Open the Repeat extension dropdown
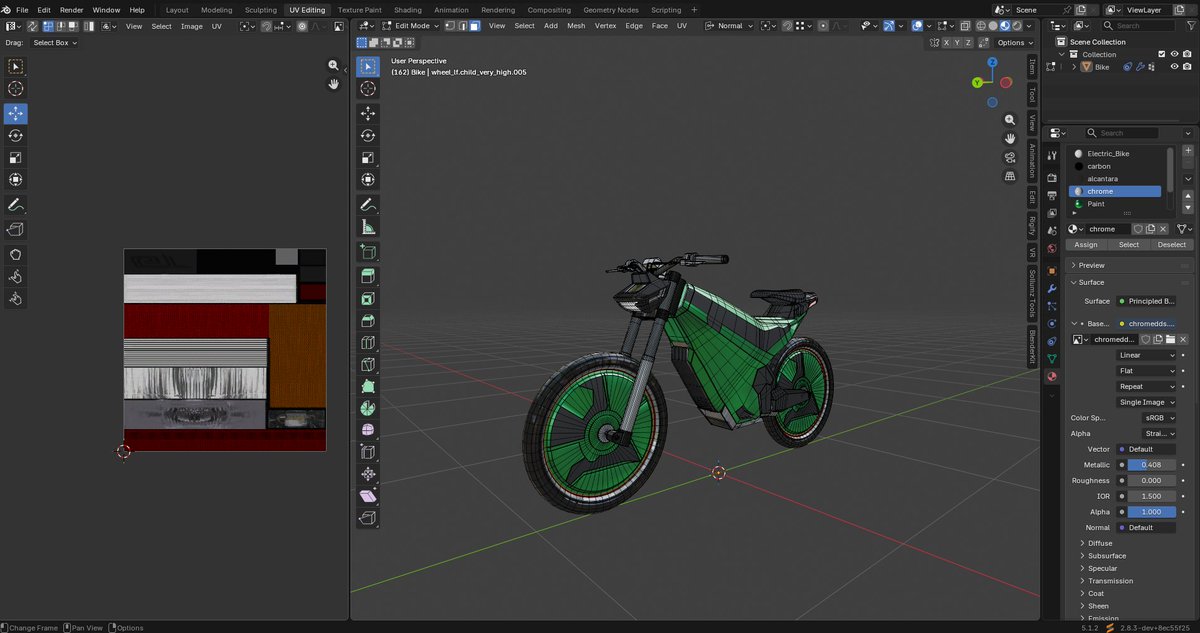1200x633 pixels. pos(1146,386)
